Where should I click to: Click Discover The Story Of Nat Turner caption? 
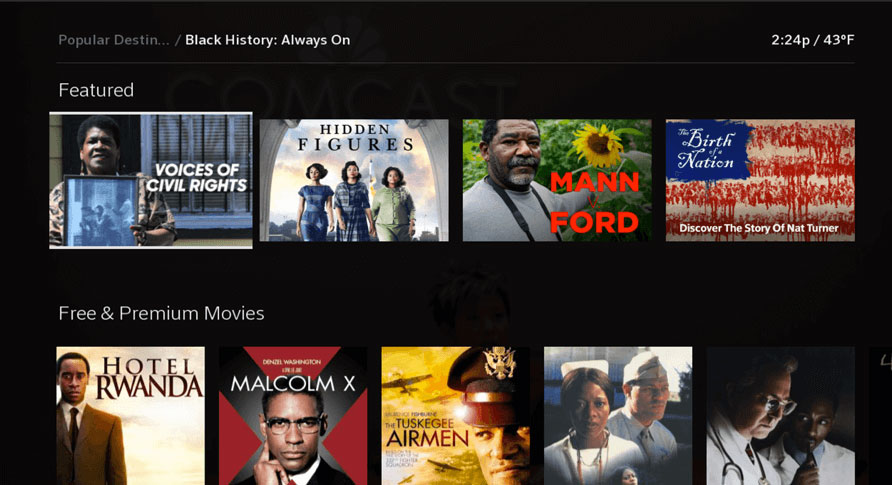coord(758,228)
